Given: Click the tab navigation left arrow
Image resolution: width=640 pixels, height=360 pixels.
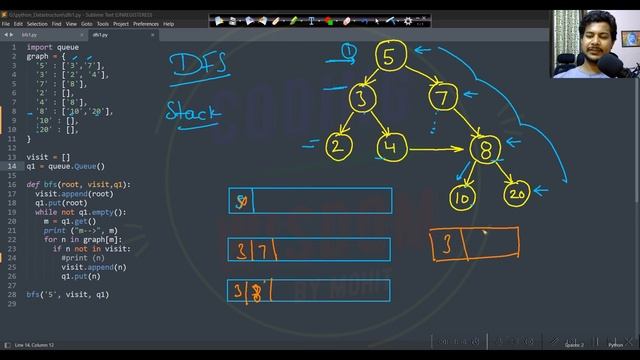Looking at the screenshot, I should click(6, 35).
